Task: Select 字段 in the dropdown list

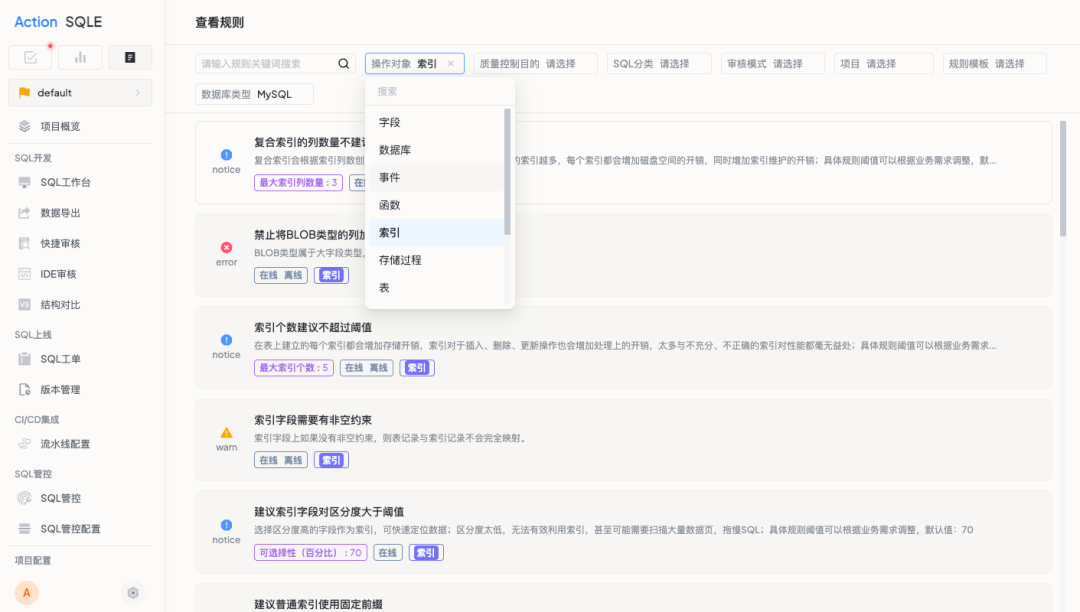Action: (x=437, y=123)
